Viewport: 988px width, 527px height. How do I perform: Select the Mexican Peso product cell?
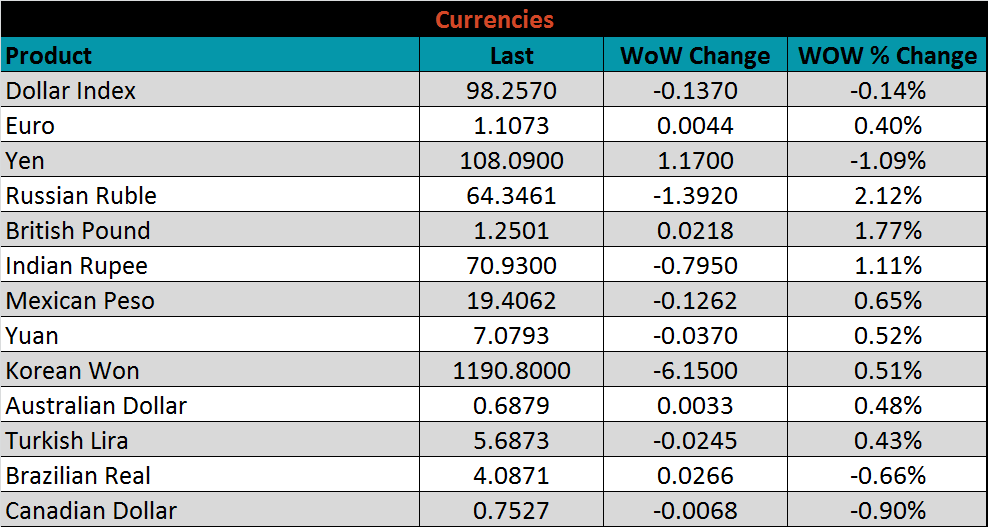click(x=80, y=301)
